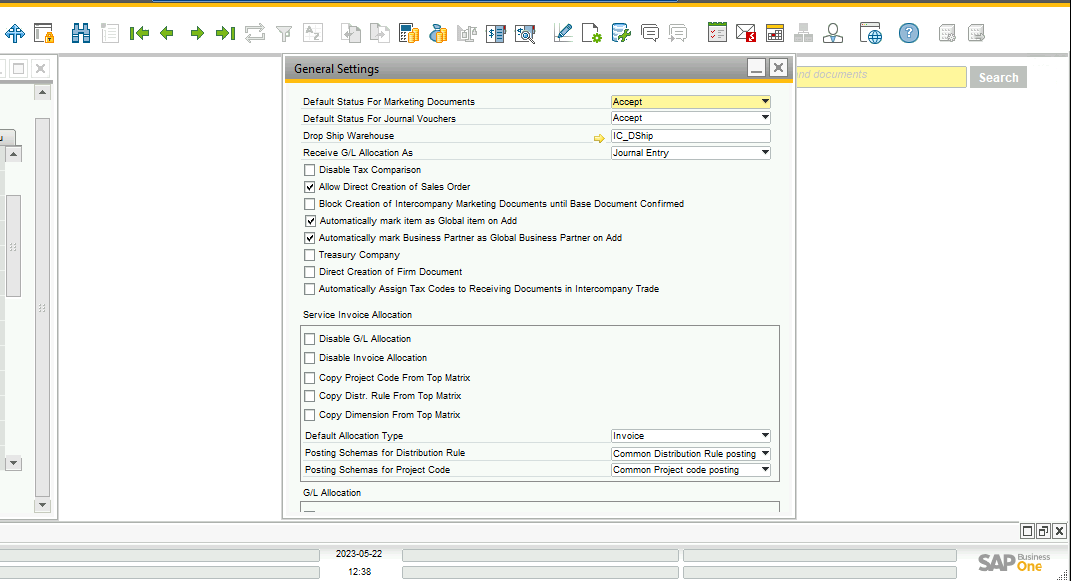Click the funnel filter icon
The height and width of the screenshot is (581, 1071).
coord(283,33)
